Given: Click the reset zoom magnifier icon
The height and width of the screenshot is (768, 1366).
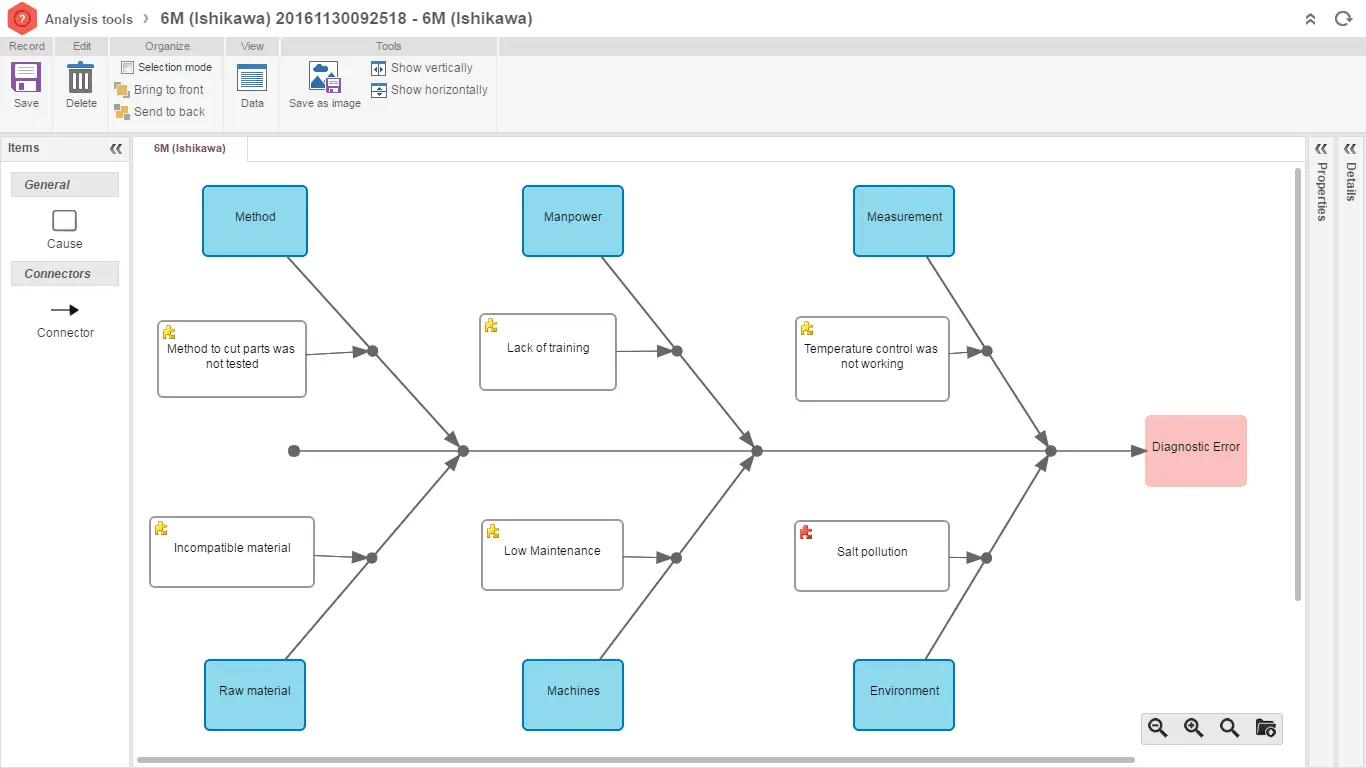Looking at the screenshot, I should pos(1230,728).
